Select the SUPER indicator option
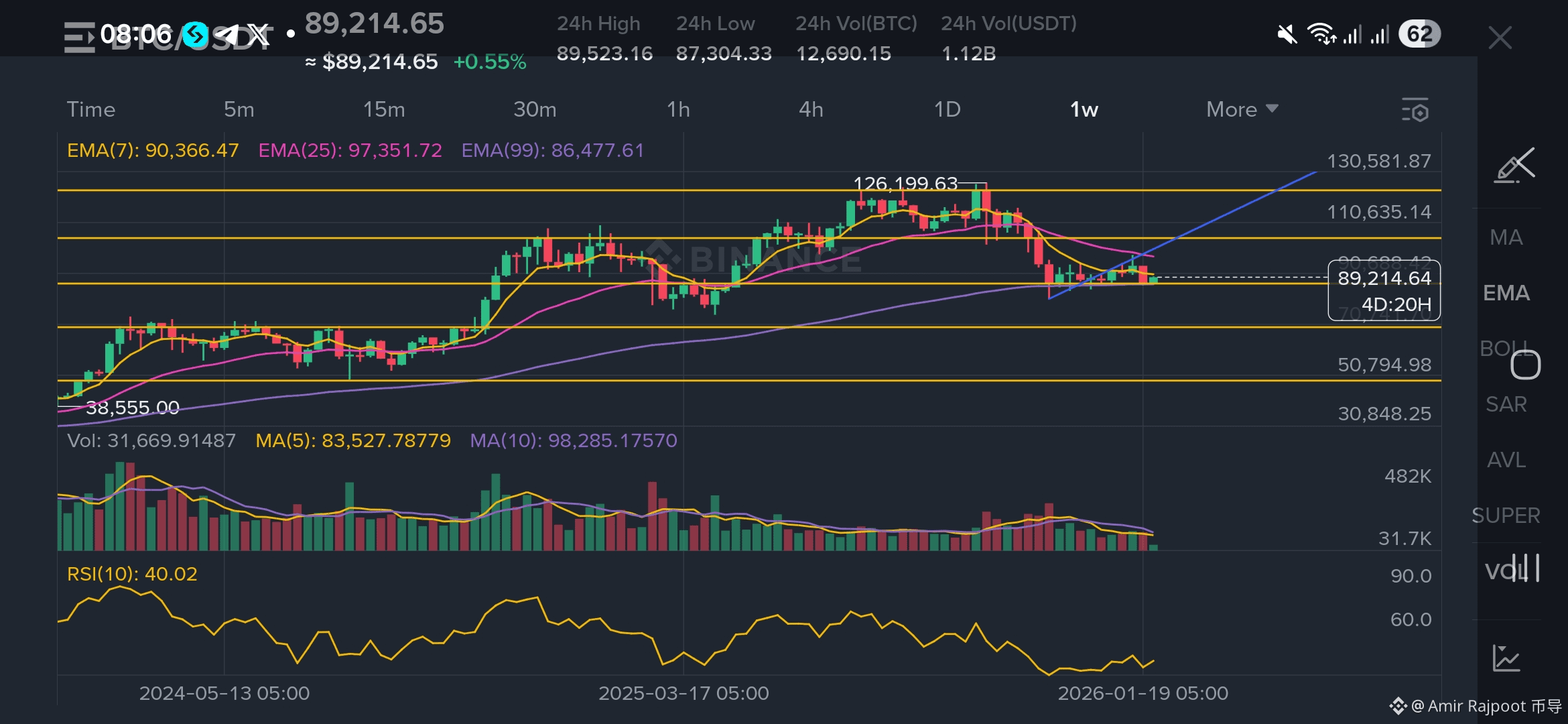The image size is (1568, 724). pyautogui.click(x=1506, y=516)
